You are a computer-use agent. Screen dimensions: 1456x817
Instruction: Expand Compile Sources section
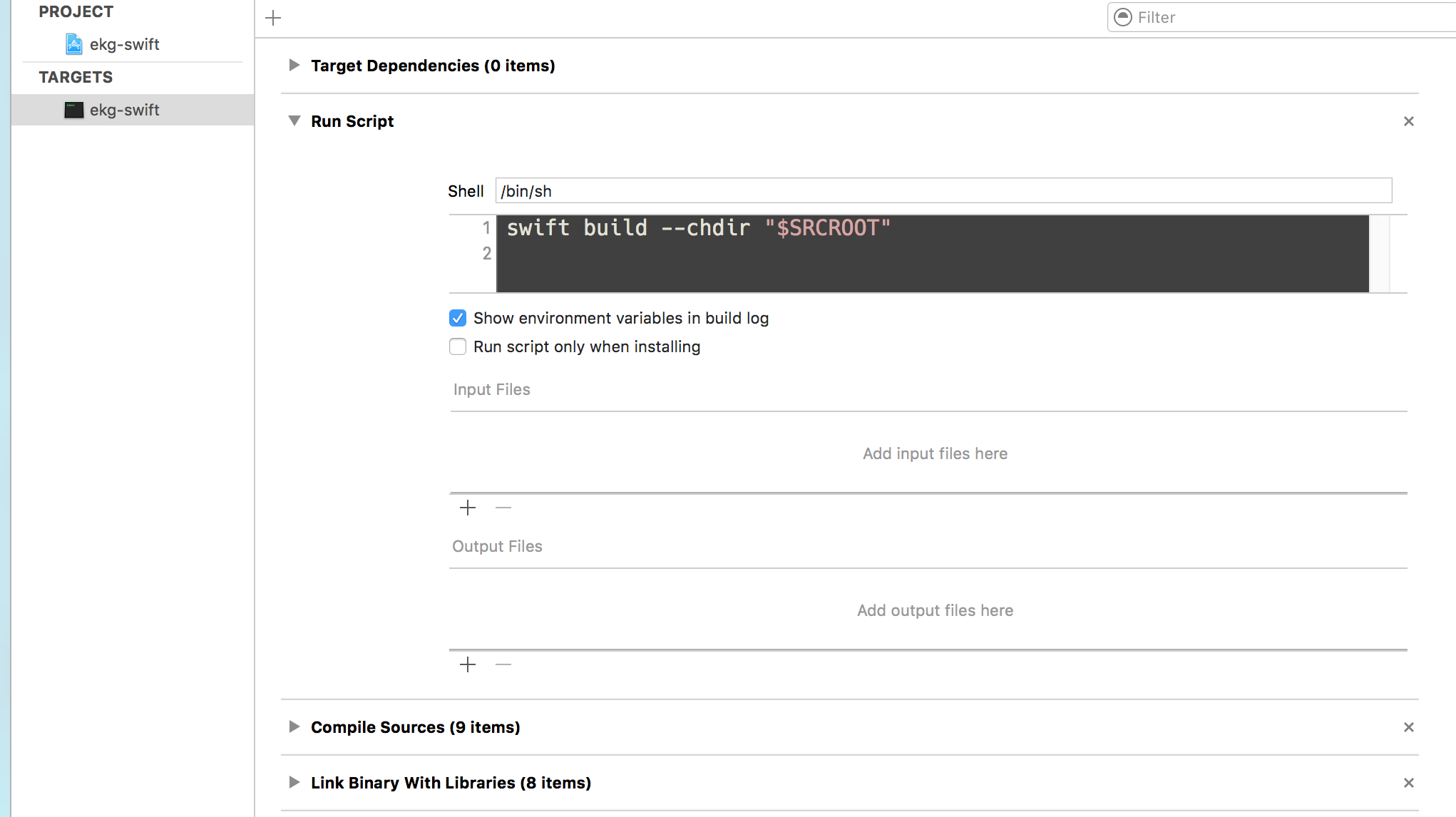point(294,727)
